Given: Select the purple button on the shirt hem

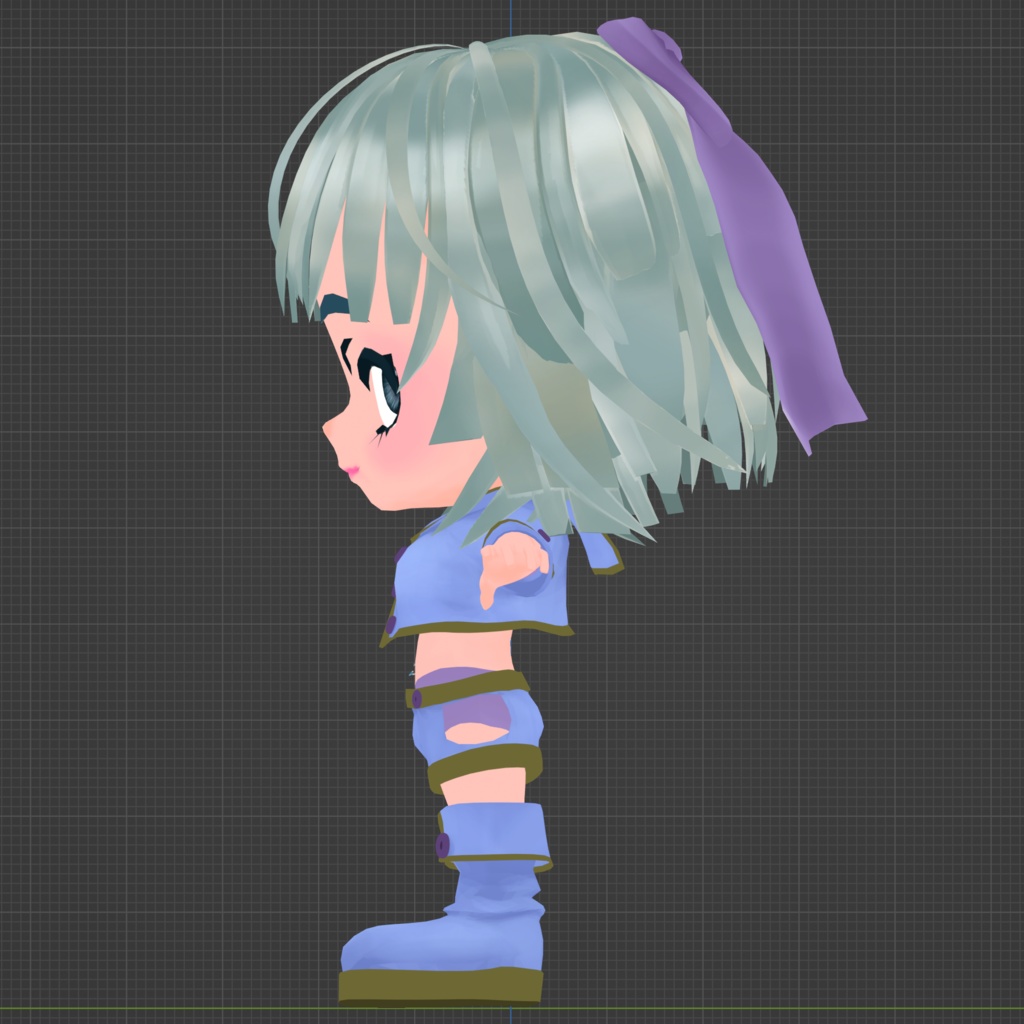Looking at the screenshot, I should tap(391, 622).
